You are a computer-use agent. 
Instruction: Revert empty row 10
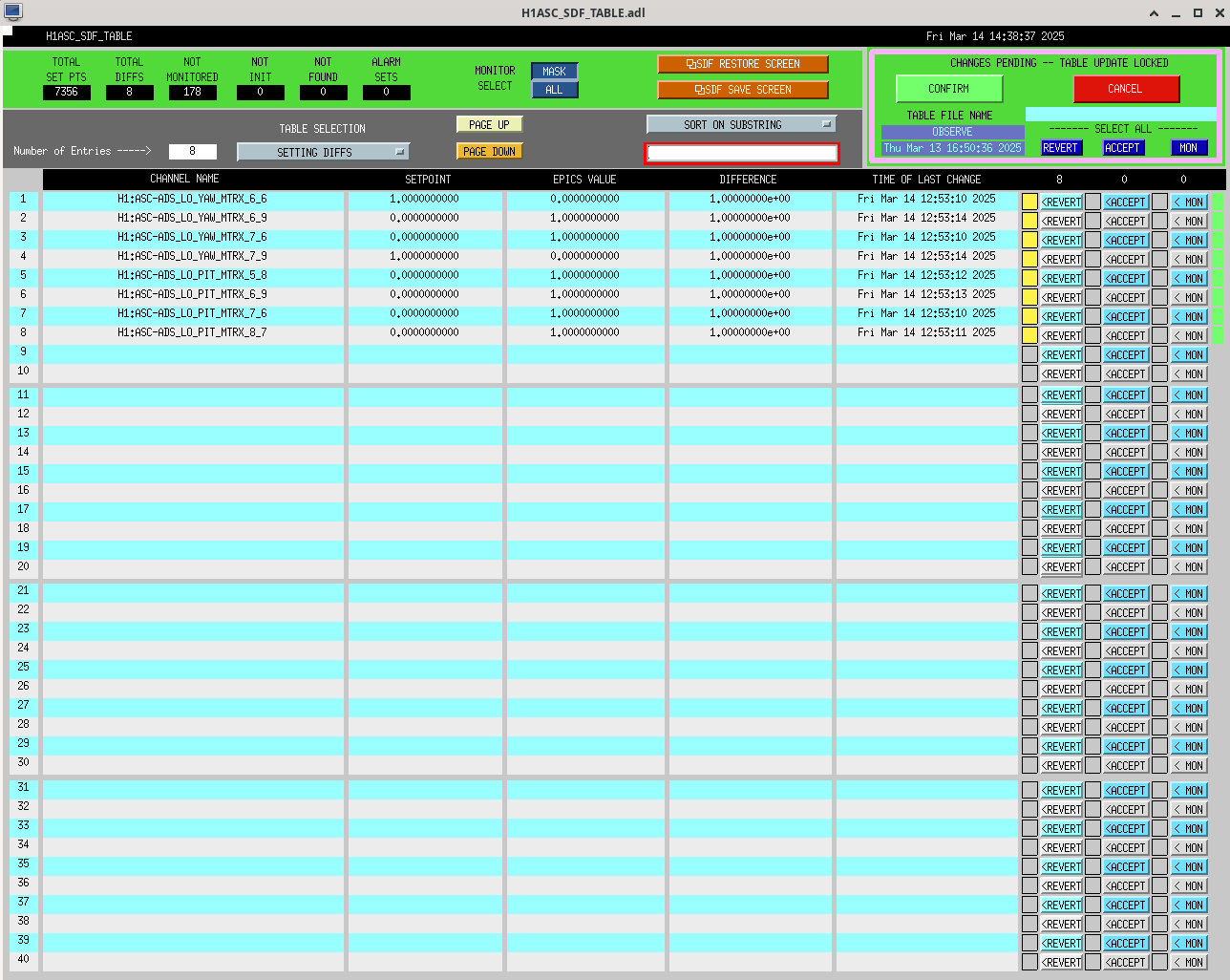pos(1062,374)
